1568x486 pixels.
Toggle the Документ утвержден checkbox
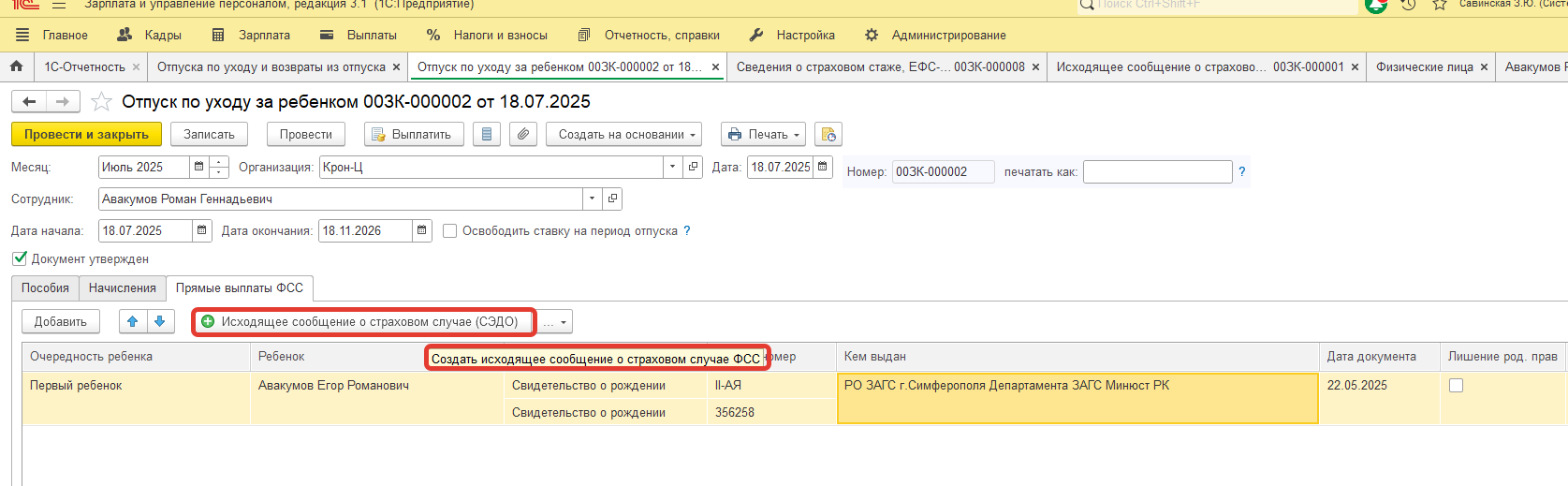point(20,258)
